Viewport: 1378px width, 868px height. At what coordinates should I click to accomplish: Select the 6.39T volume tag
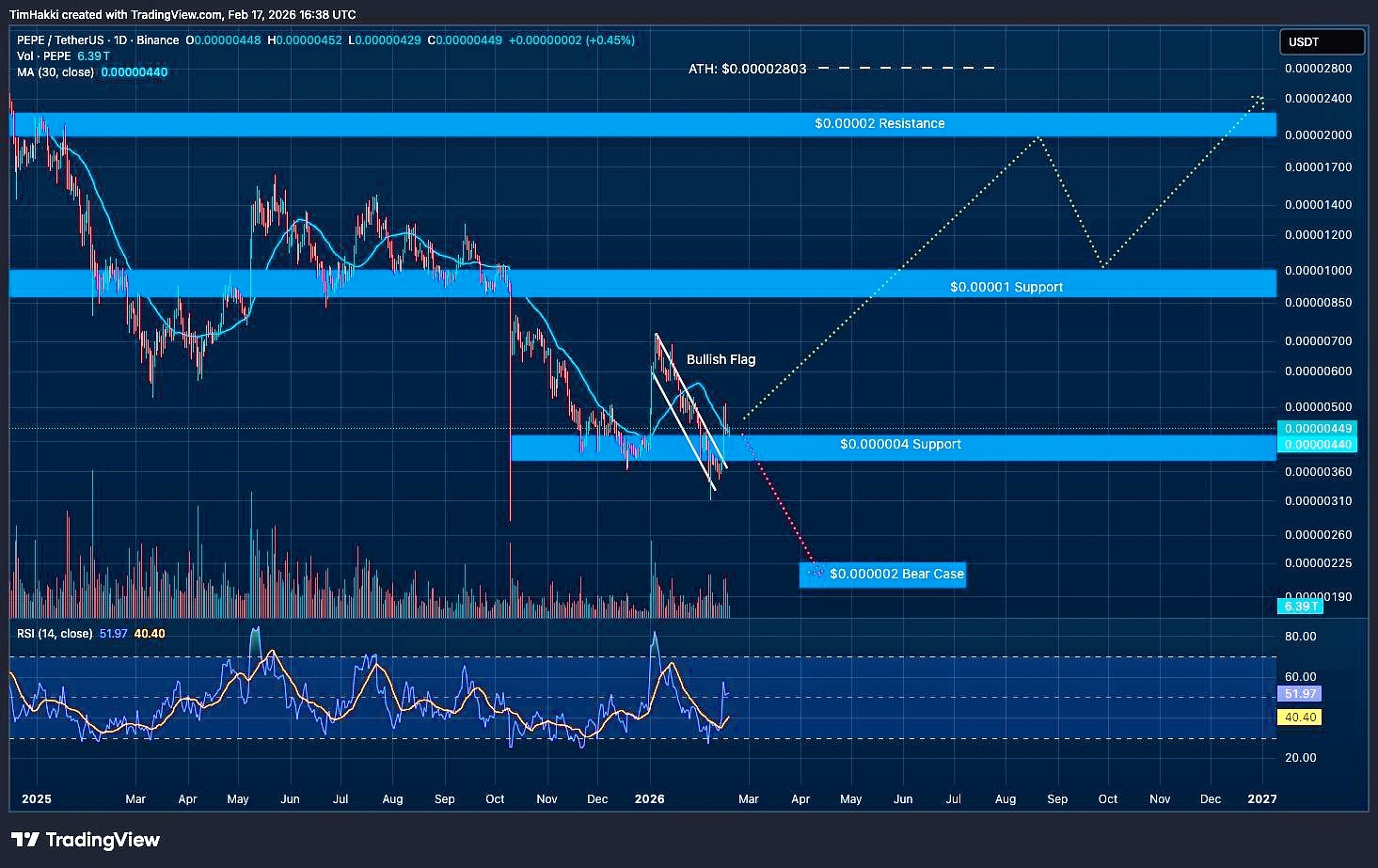(x=1302, y=607)
